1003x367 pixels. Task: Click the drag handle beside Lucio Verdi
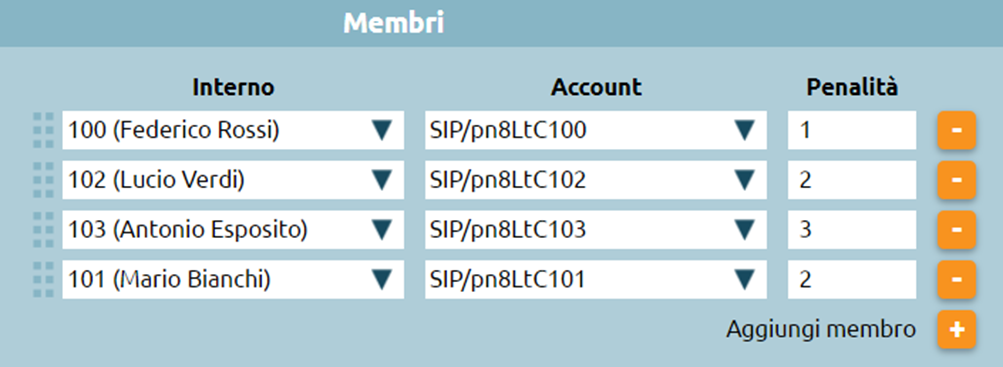(x=43, y=180)
